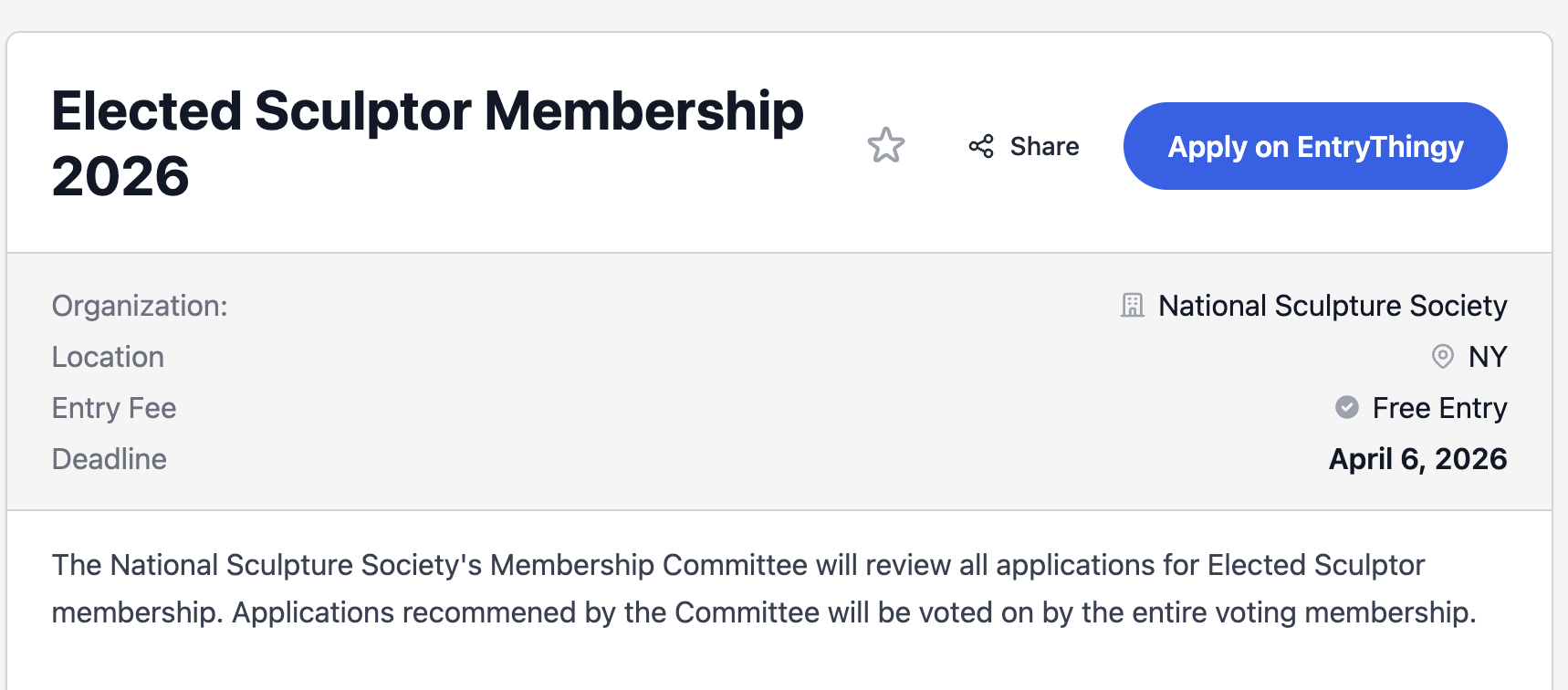Click the Elected Sculptor Membership 2026 heading

click(427, 142)
